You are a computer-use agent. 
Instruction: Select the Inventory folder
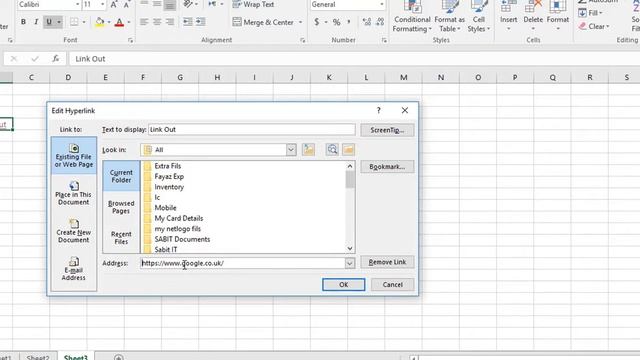coord(169,187)
